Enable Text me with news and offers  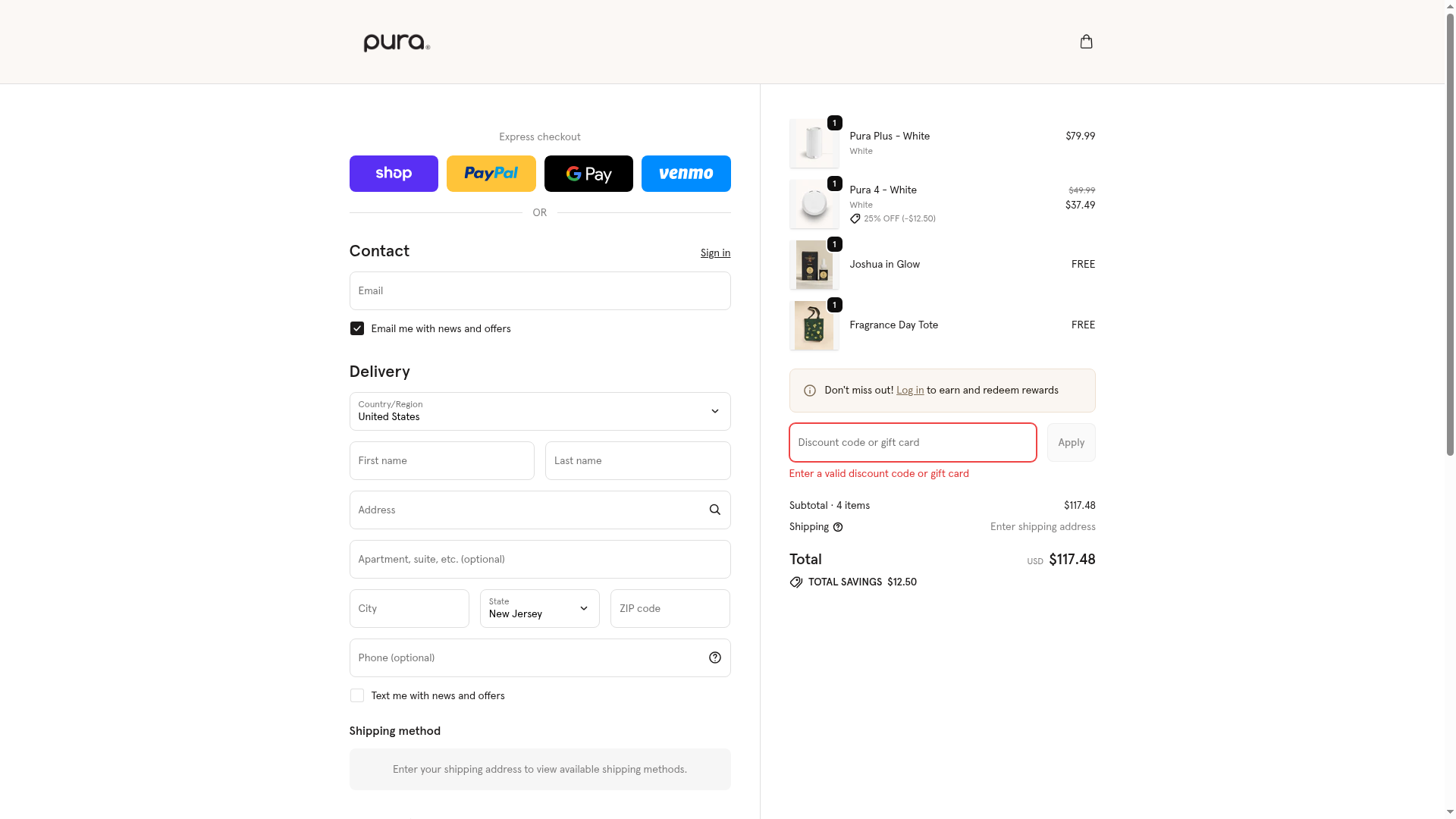[357, 695]
